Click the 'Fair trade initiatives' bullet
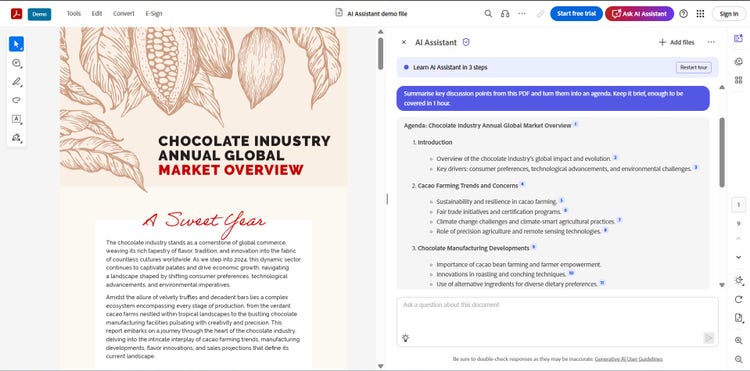Image resolution: width=750 pixels, height=371 pixels. point(498,211)
